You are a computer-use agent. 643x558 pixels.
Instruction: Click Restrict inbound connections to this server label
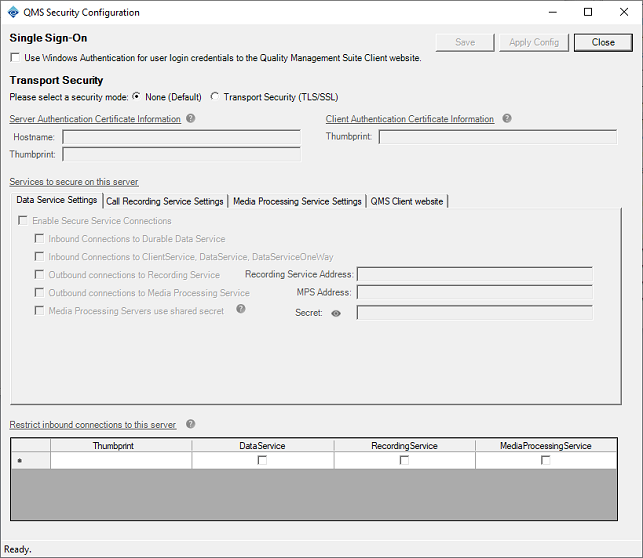pyautogui.click(x=93, y=425)
